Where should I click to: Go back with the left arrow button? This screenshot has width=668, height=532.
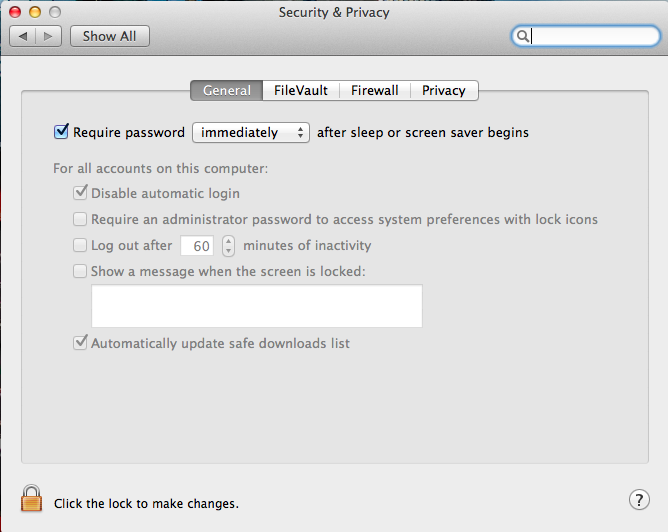(x=23, y=36)
